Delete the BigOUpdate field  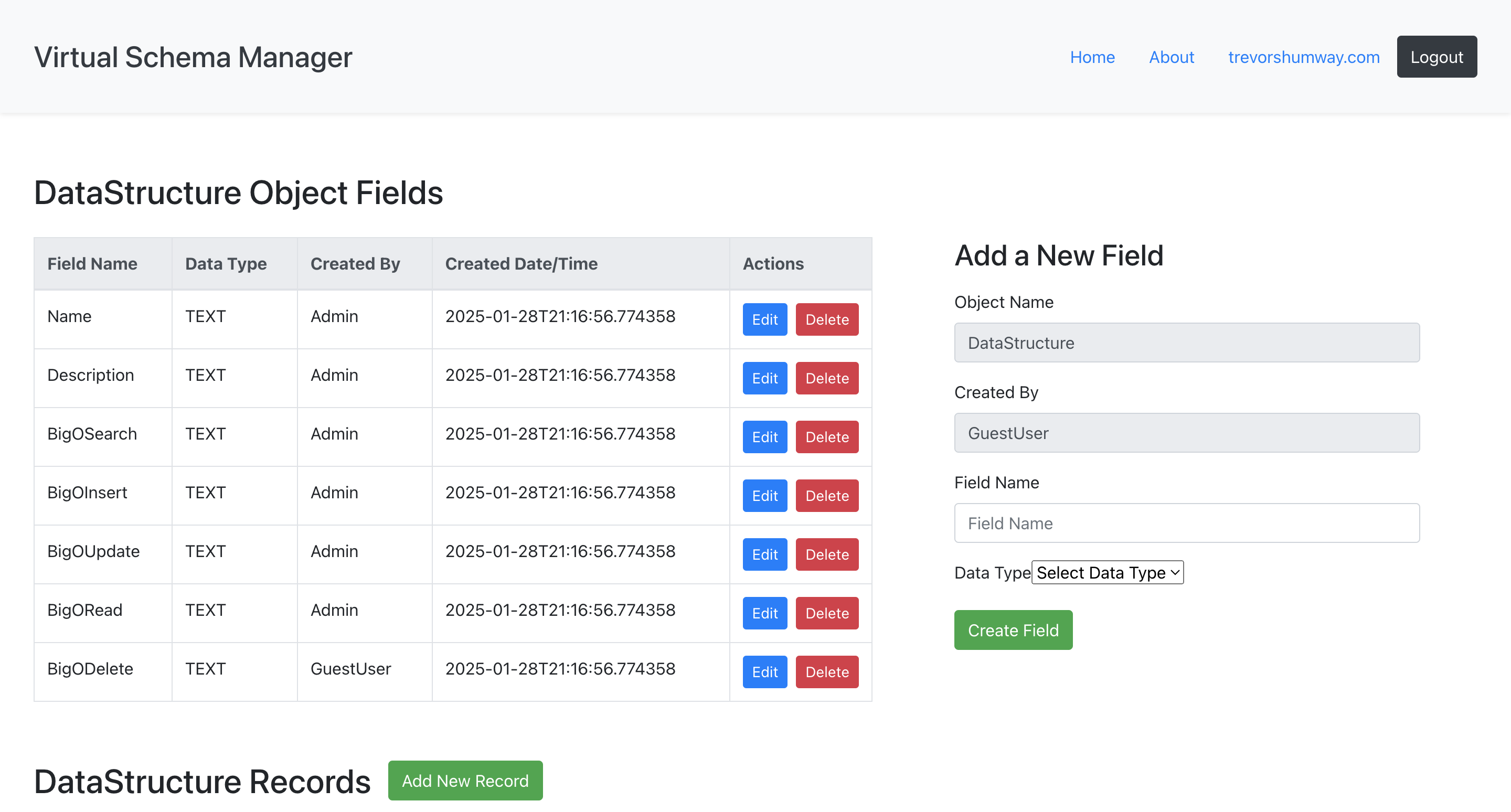(x=826, y=554)
